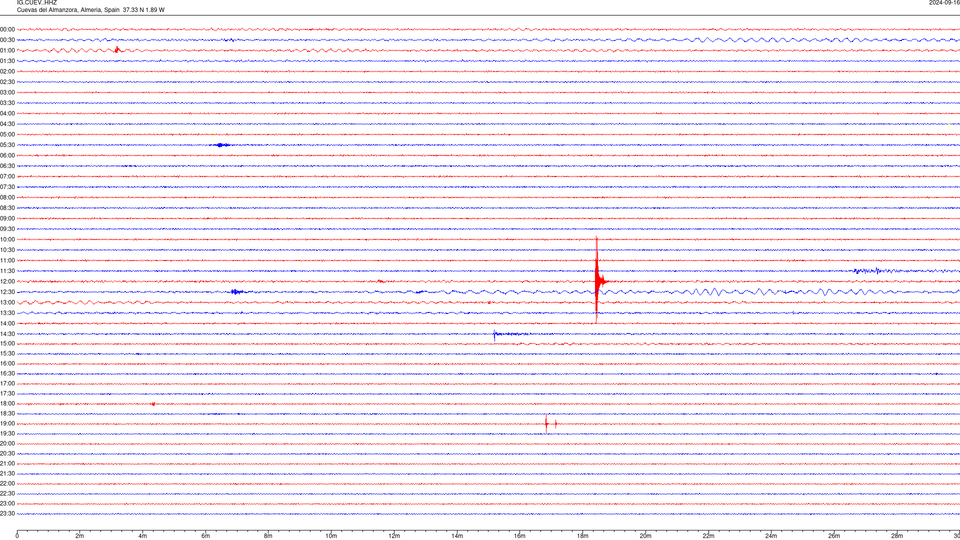Click the small red blip near 11.5m on 12:00 trace

(x=380, y=282)
